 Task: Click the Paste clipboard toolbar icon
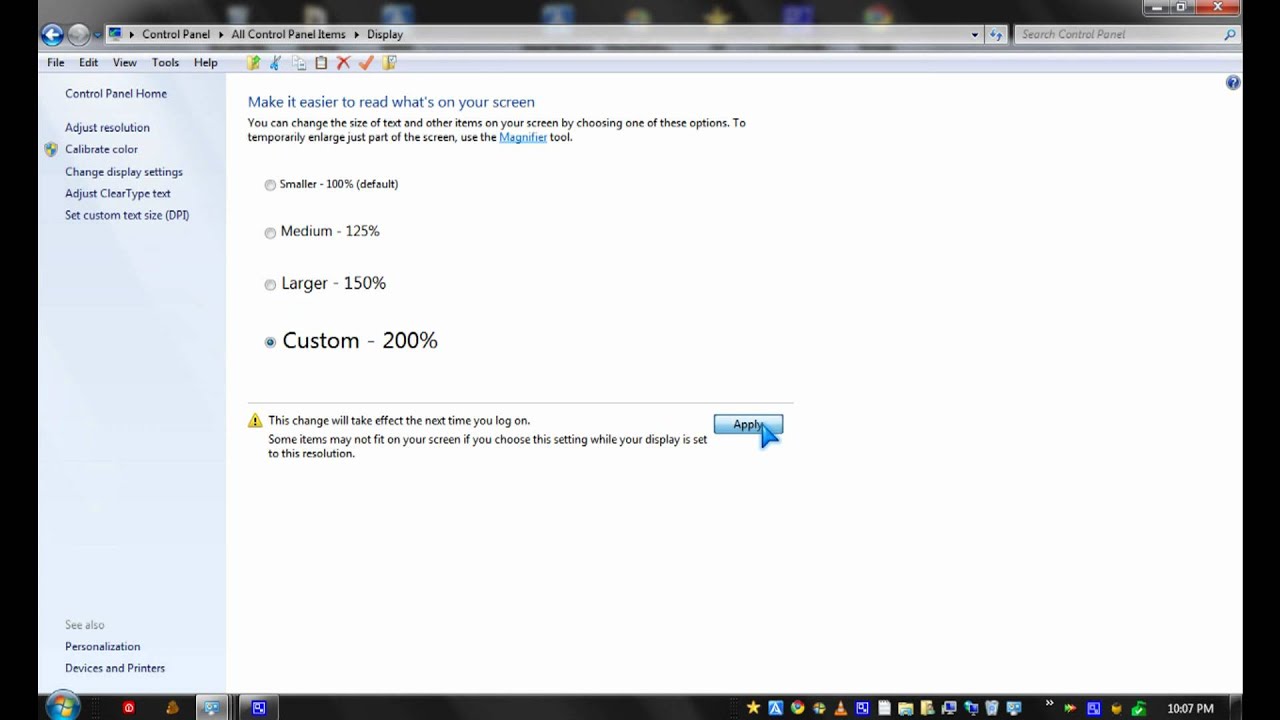click(x=321, y=62)
